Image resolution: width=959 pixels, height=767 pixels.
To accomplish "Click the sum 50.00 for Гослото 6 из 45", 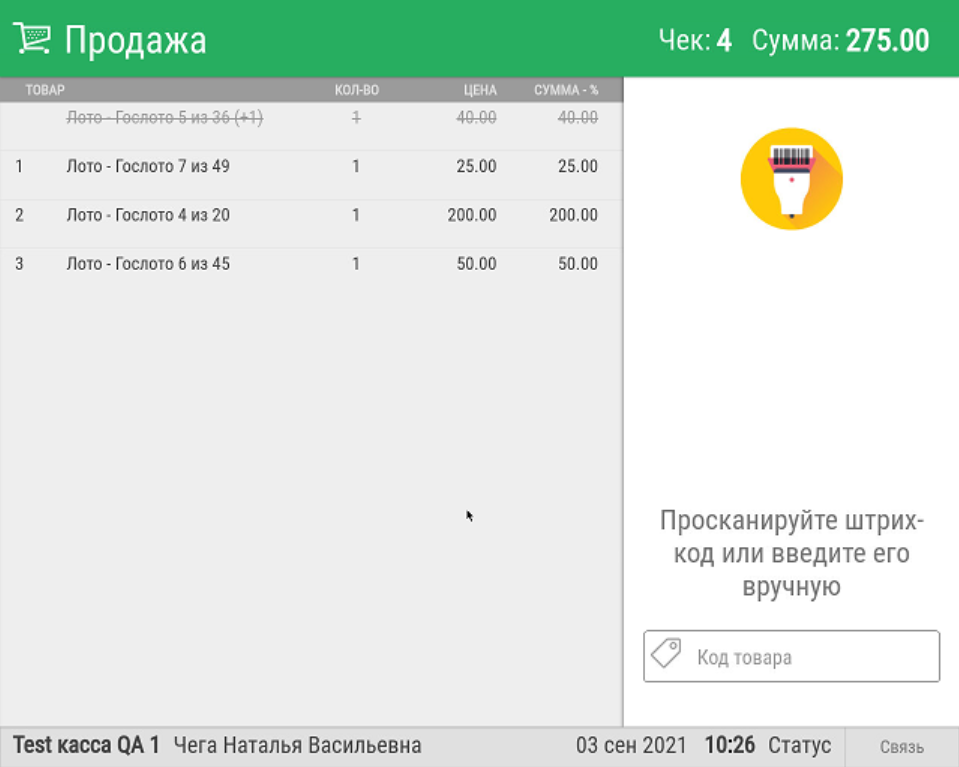I will tap(578, 264).
